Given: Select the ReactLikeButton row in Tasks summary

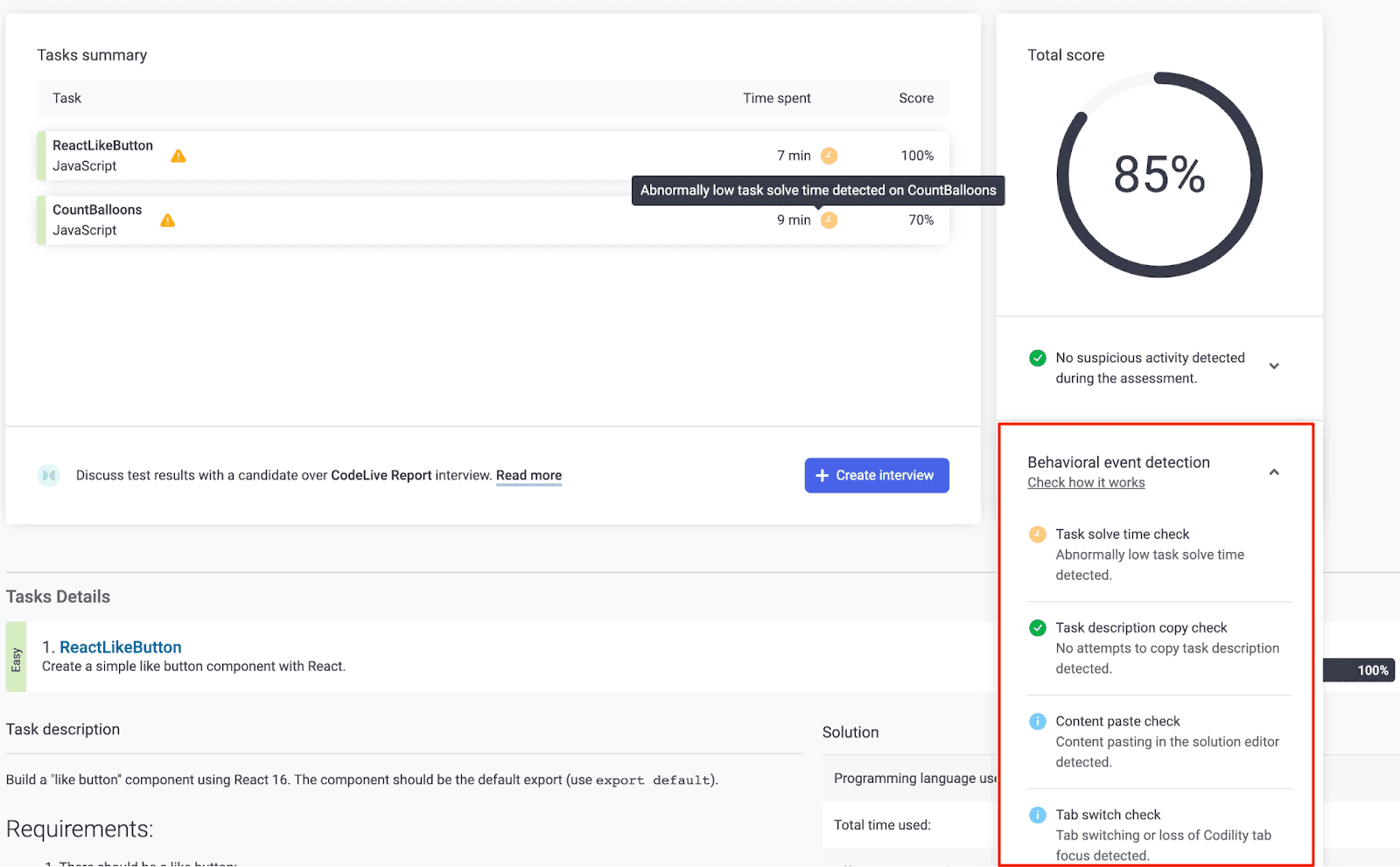Looking at the screenshot, I should 493,156.
